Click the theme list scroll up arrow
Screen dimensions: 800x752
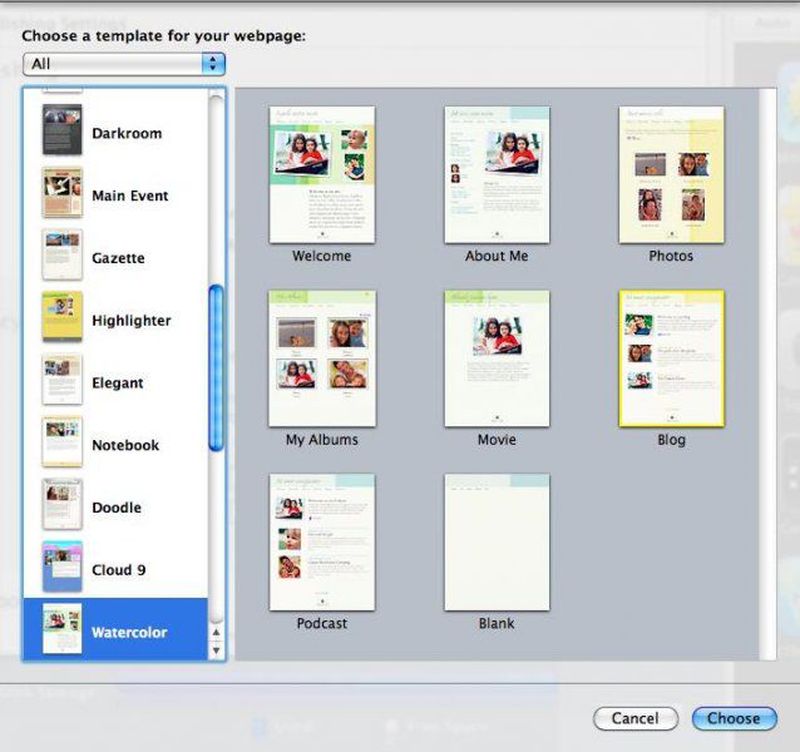coord(216,633)
